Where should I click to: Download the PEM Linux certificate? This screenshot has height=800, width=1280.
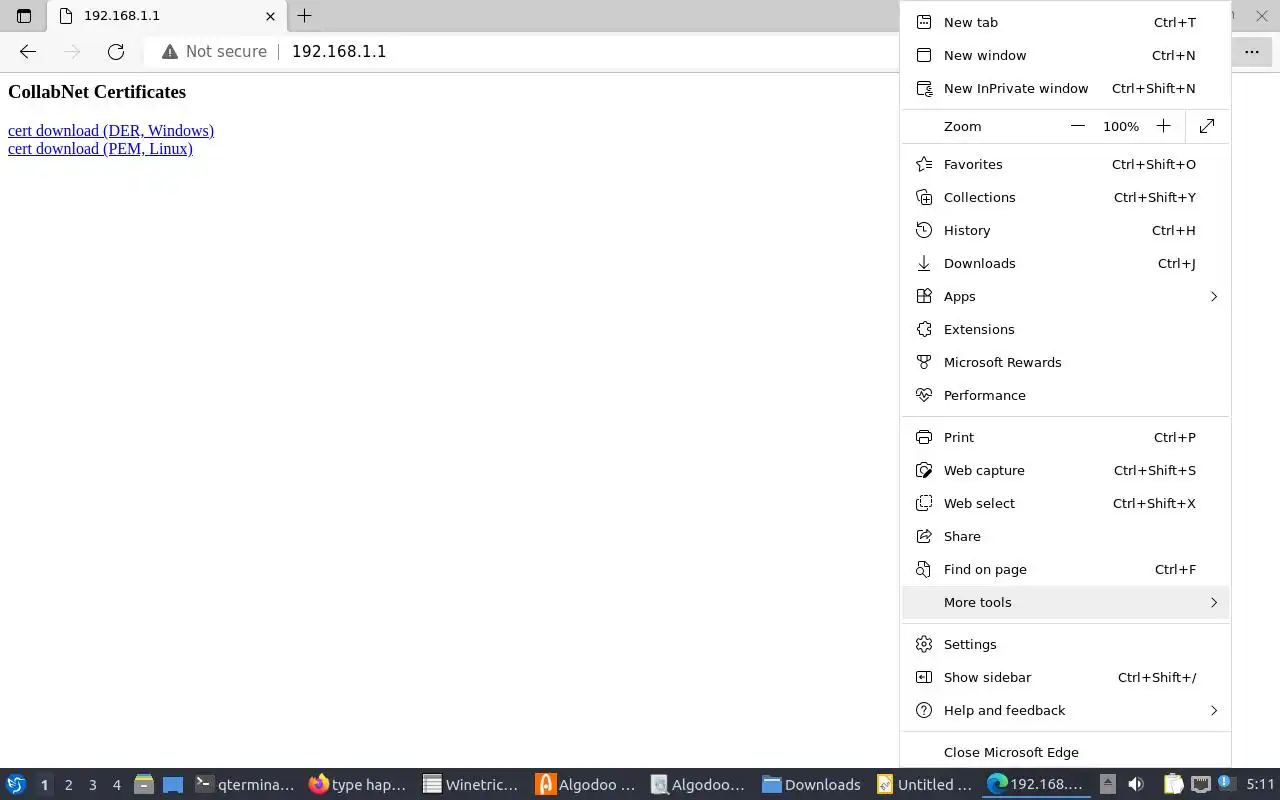pos(100,149)
